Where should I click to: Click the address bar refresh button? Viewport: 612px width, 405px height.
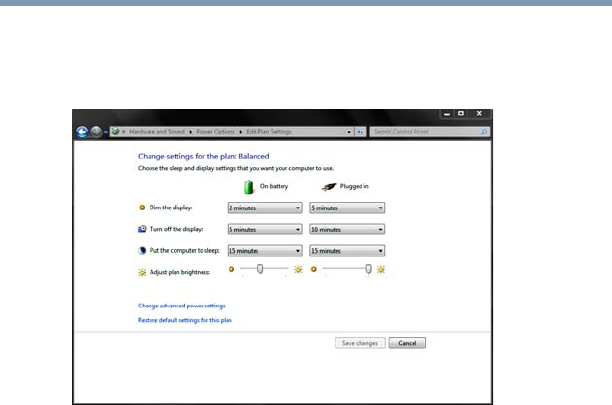click(x=360, y=132)
